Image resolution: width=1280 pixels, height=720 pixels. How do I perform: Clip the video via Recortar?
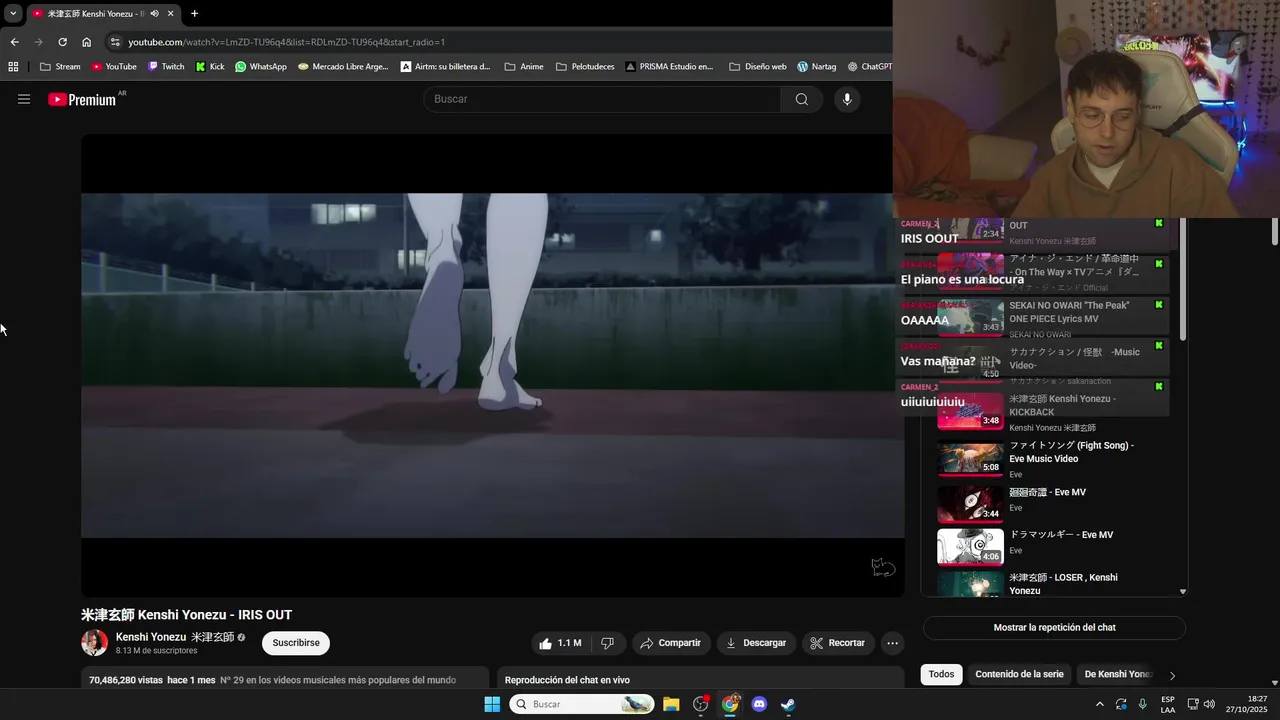(838, 643)
